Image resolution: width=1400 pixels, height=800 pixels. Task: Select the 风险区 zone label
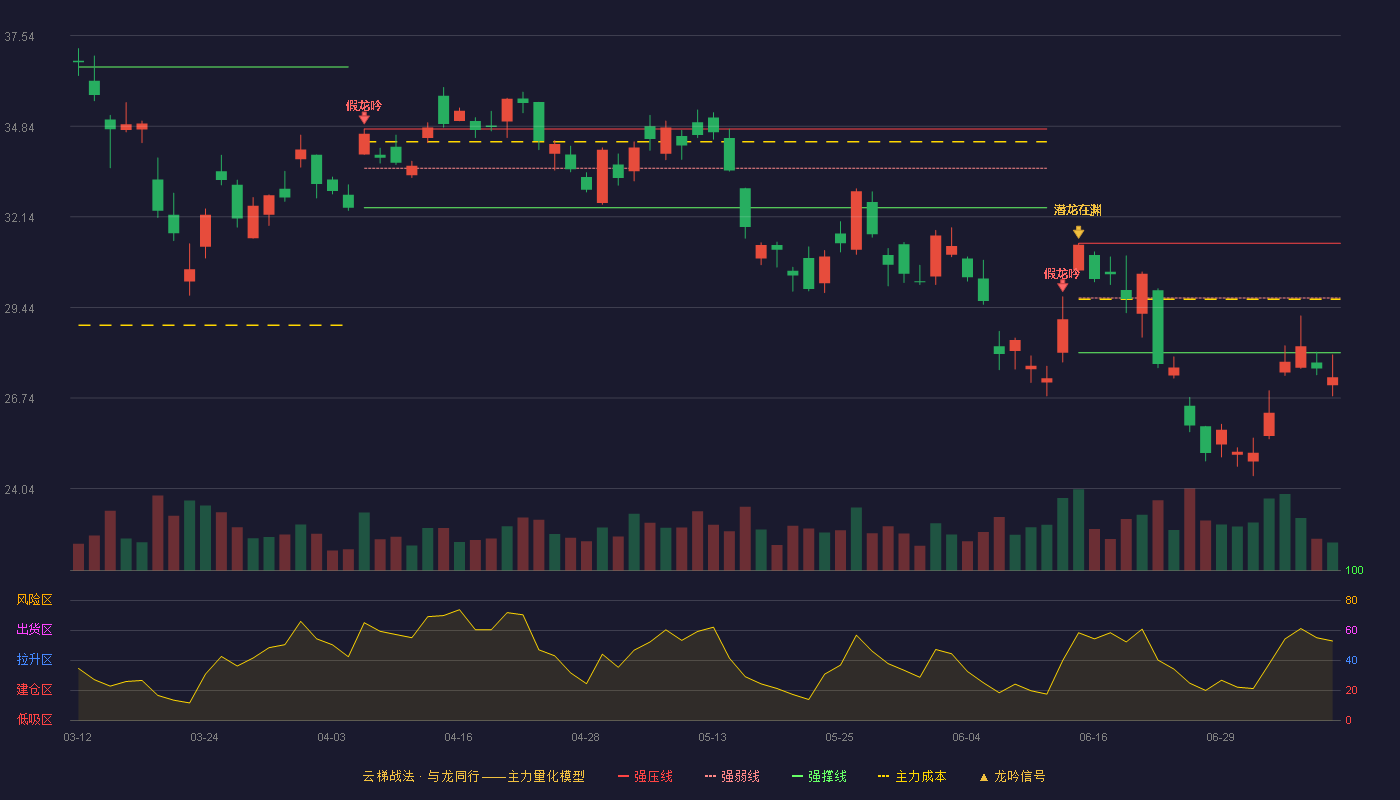(34, 600)
